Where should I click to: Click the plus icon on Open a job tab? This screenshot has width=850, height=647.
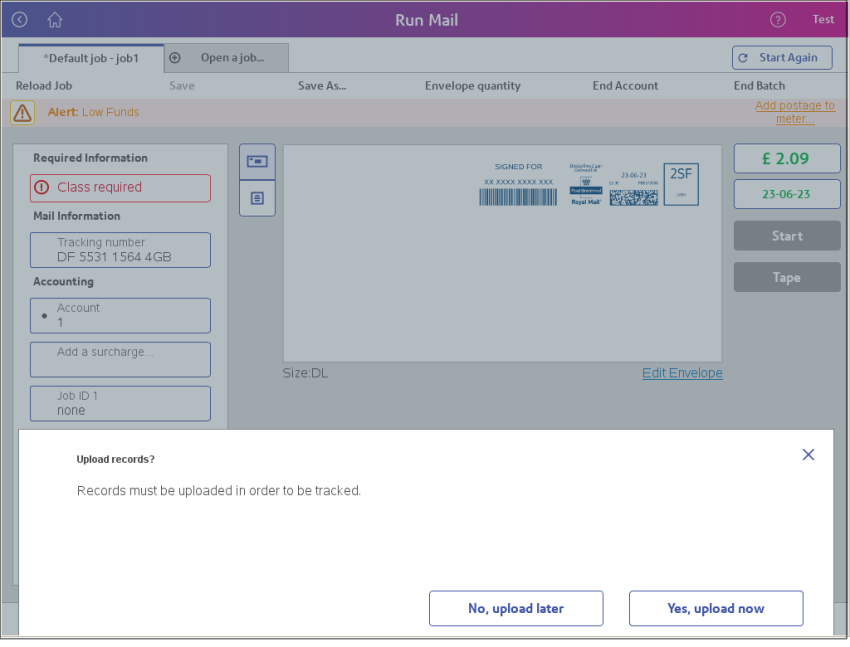click(x=174, y=58)
